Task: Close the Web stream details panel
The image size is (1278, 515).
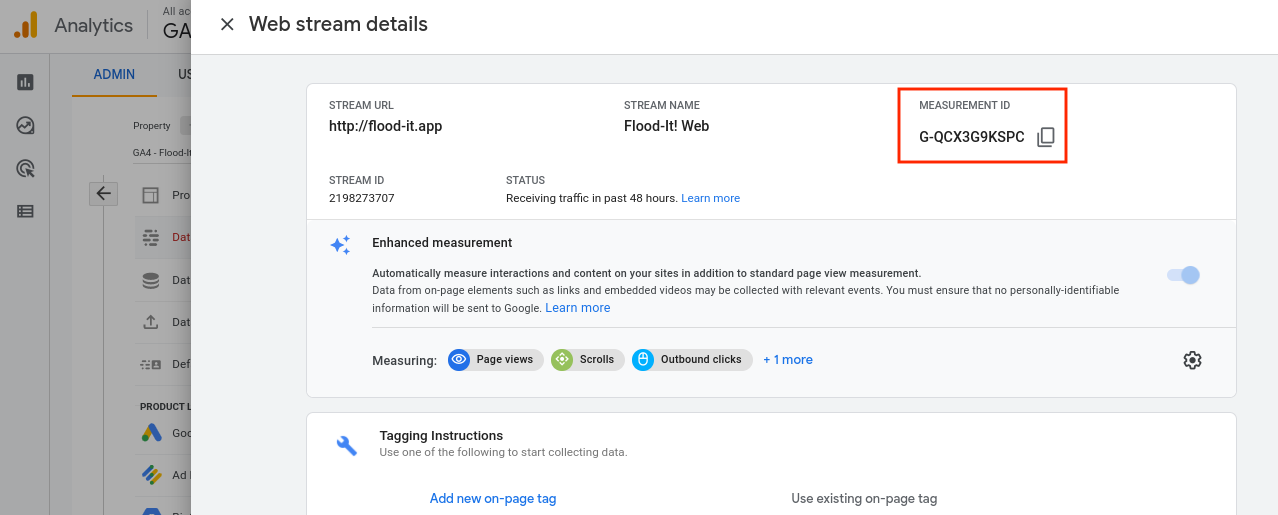Action: [x=227, y=24]
